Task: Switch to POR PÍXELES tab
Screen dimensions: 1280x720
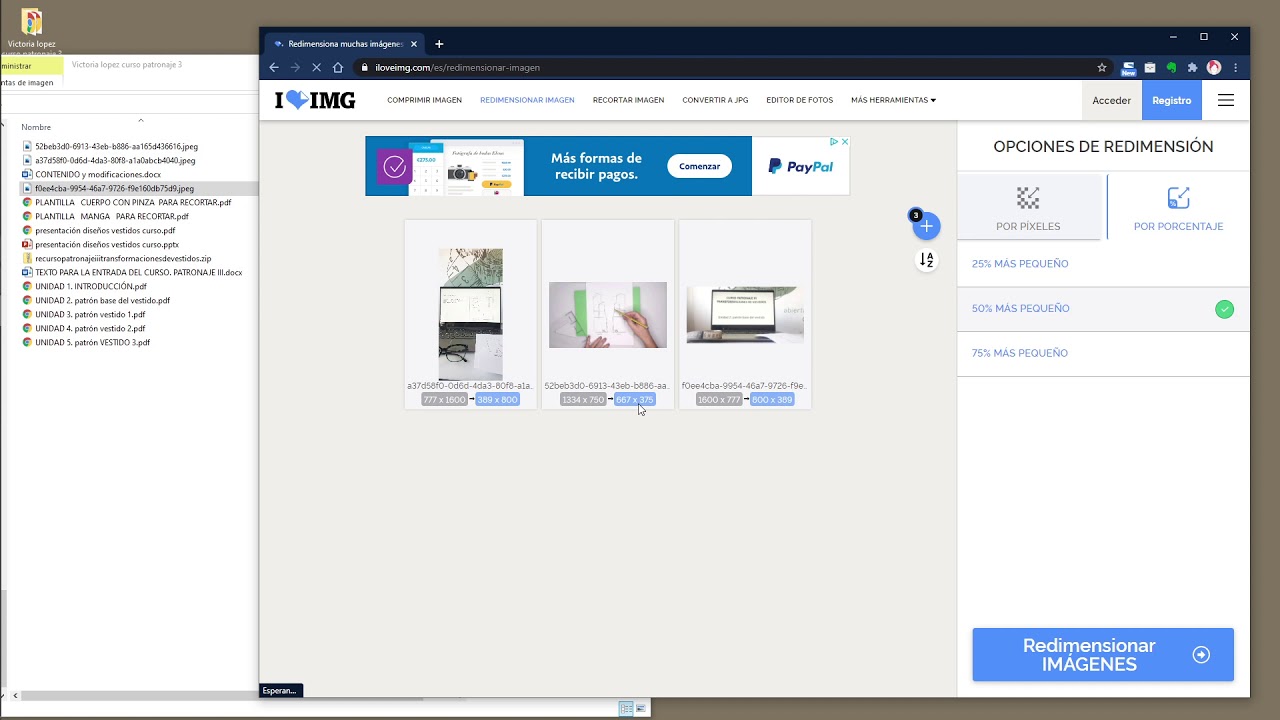Action: click(x=1029, y=208)
